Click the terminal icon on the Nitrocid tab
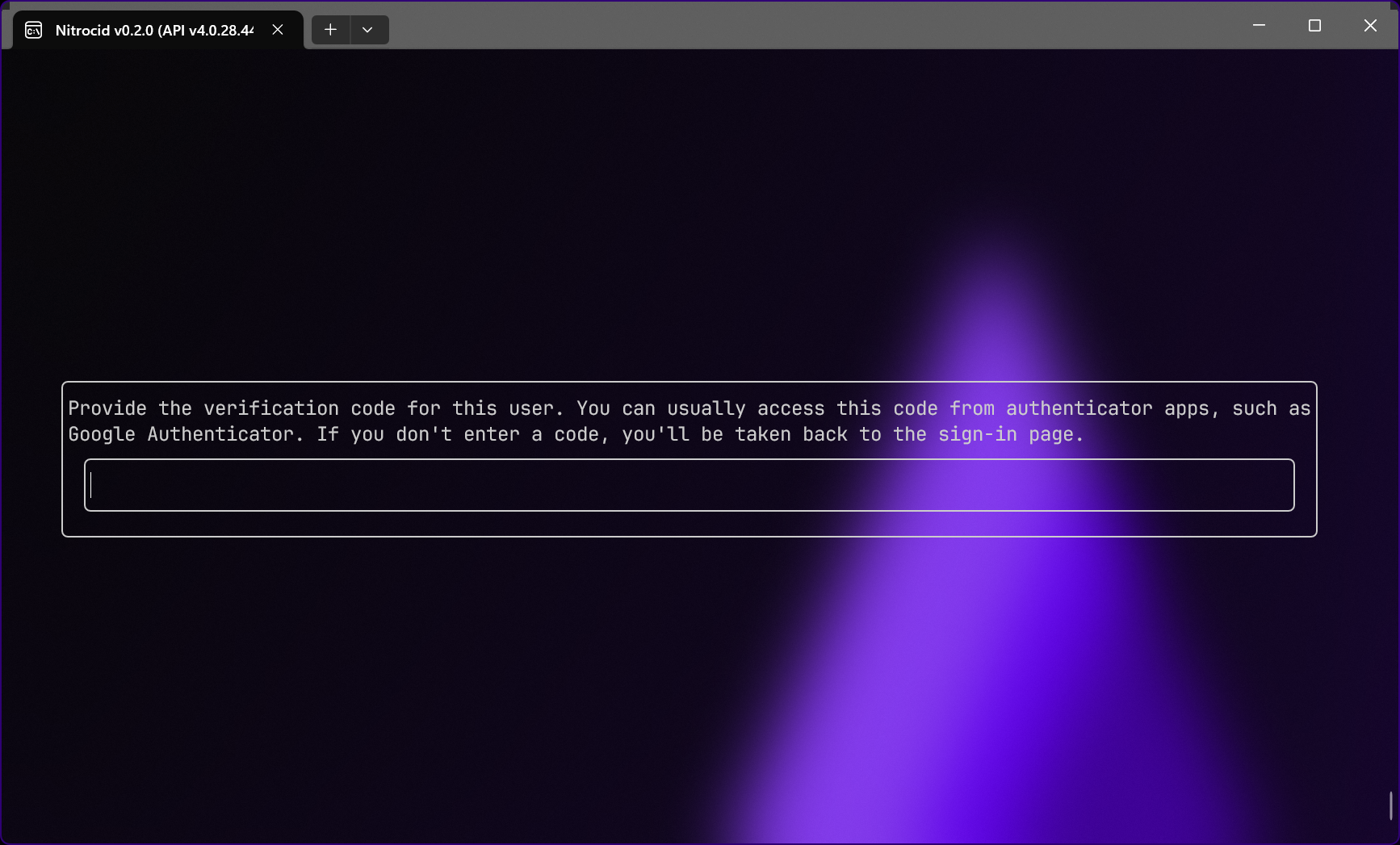The width and height of the screenshot is (1400, 845). 34,31
